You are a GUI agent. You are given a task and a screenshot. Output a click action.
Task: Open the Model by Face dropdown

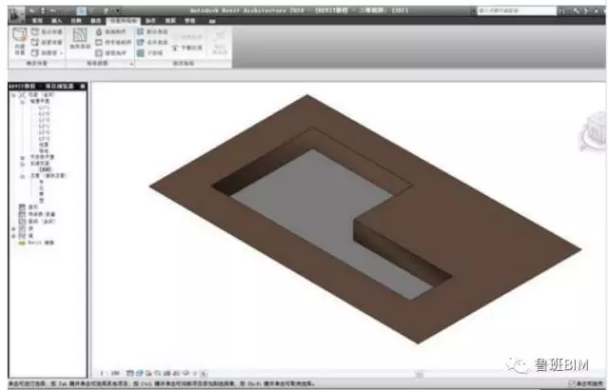47,52
